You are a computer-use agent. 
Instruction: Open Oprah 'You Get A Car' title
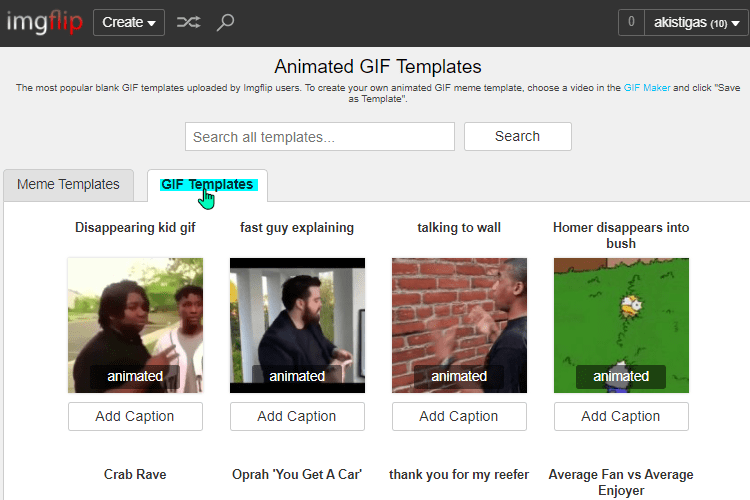pyautogui.click(x=297, y=475)
